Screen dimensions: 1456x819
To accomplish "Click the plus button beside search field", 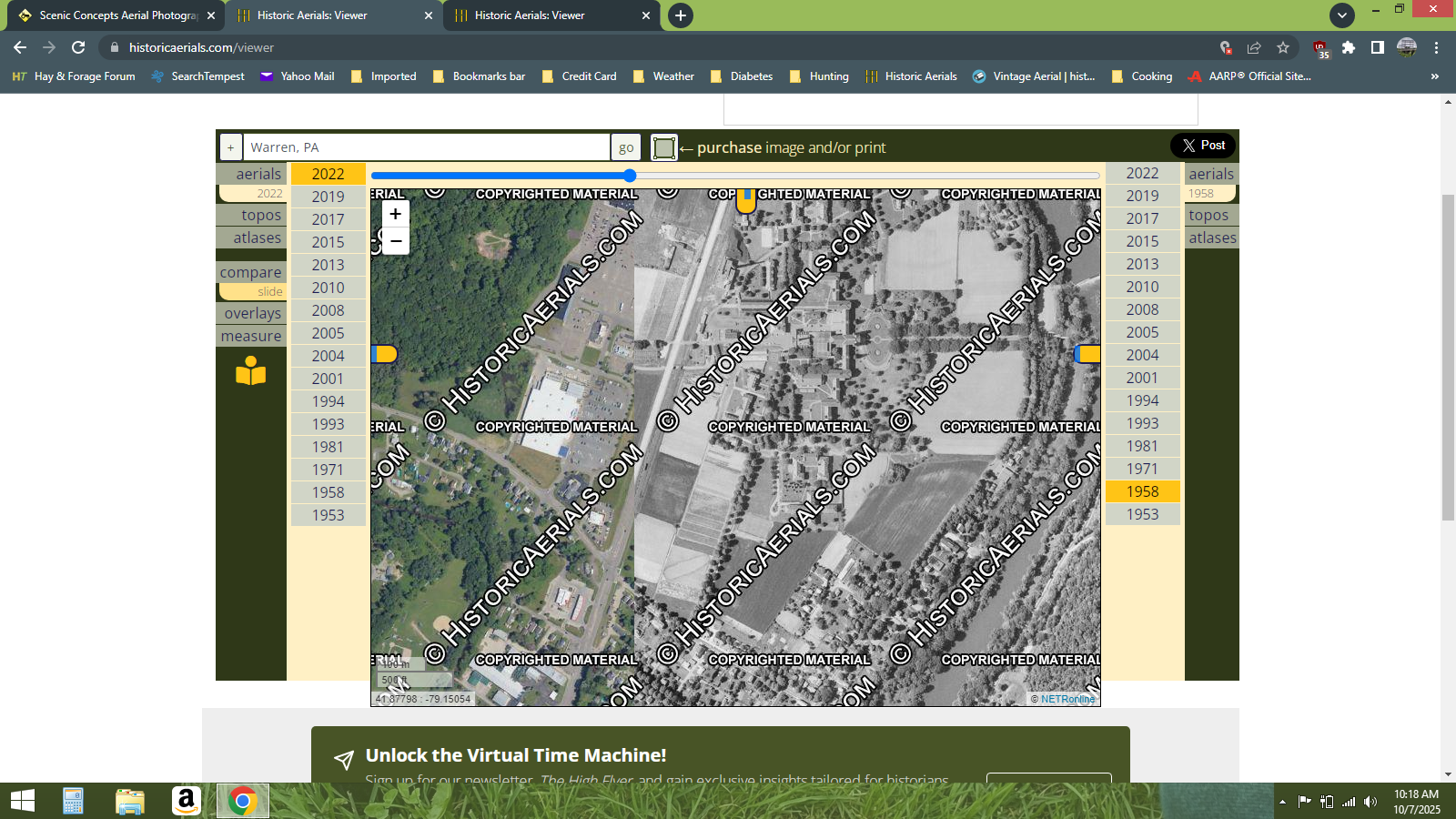I will 230,147.
